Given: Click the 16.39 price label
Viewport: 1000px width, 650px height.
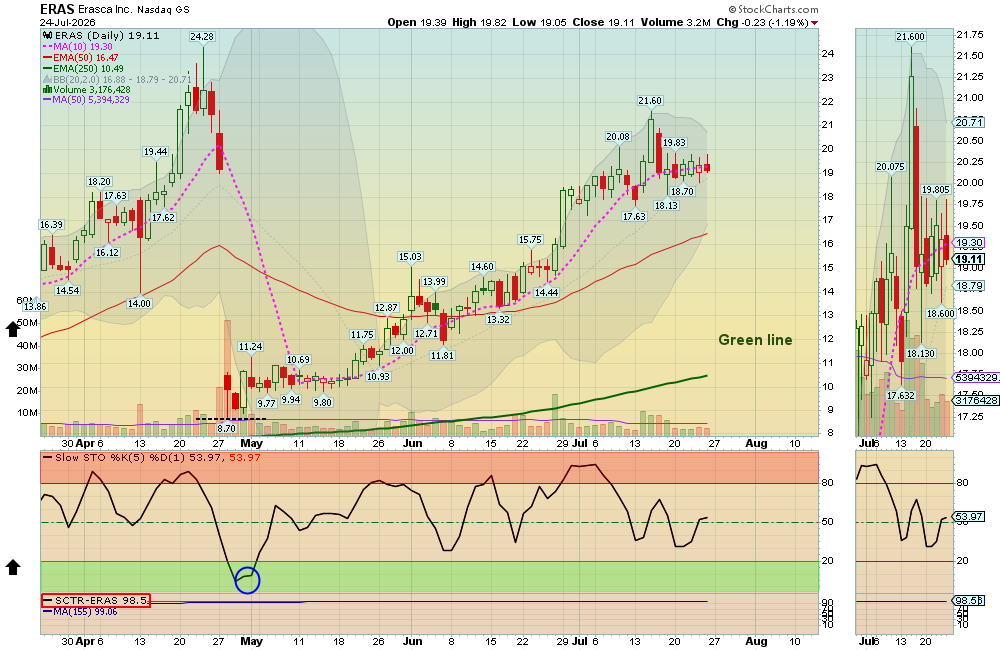Looking at the screenshot, I should point(51,225).
